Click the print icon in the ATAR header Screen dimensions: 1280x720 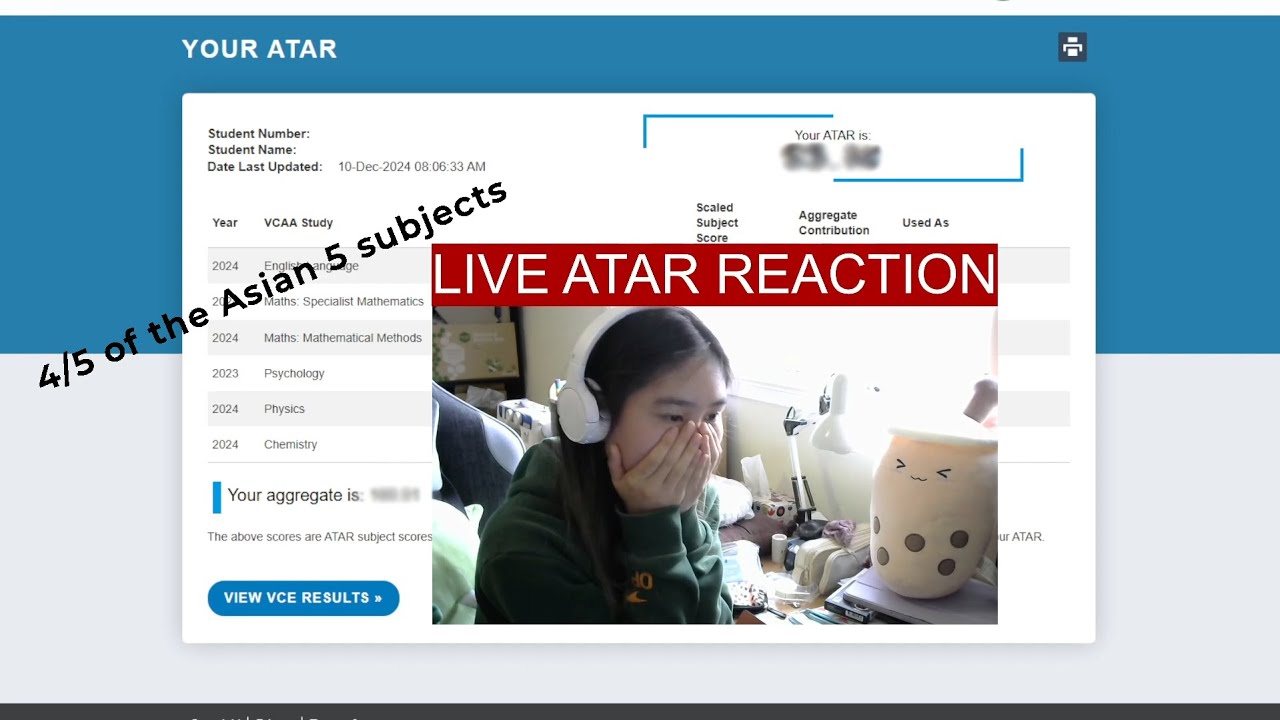[x=1072, y=47]
